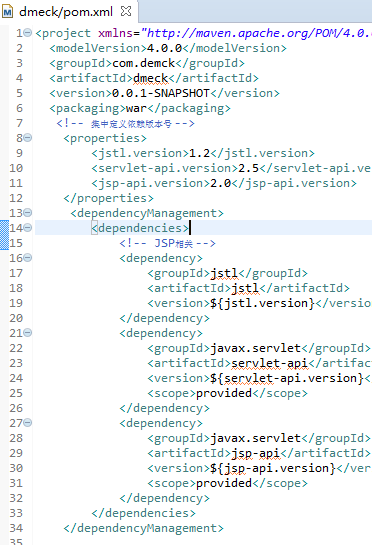Click the jsp-api.version value 2.0
Viewport: 372px width, 545px height.
[221, 183]
